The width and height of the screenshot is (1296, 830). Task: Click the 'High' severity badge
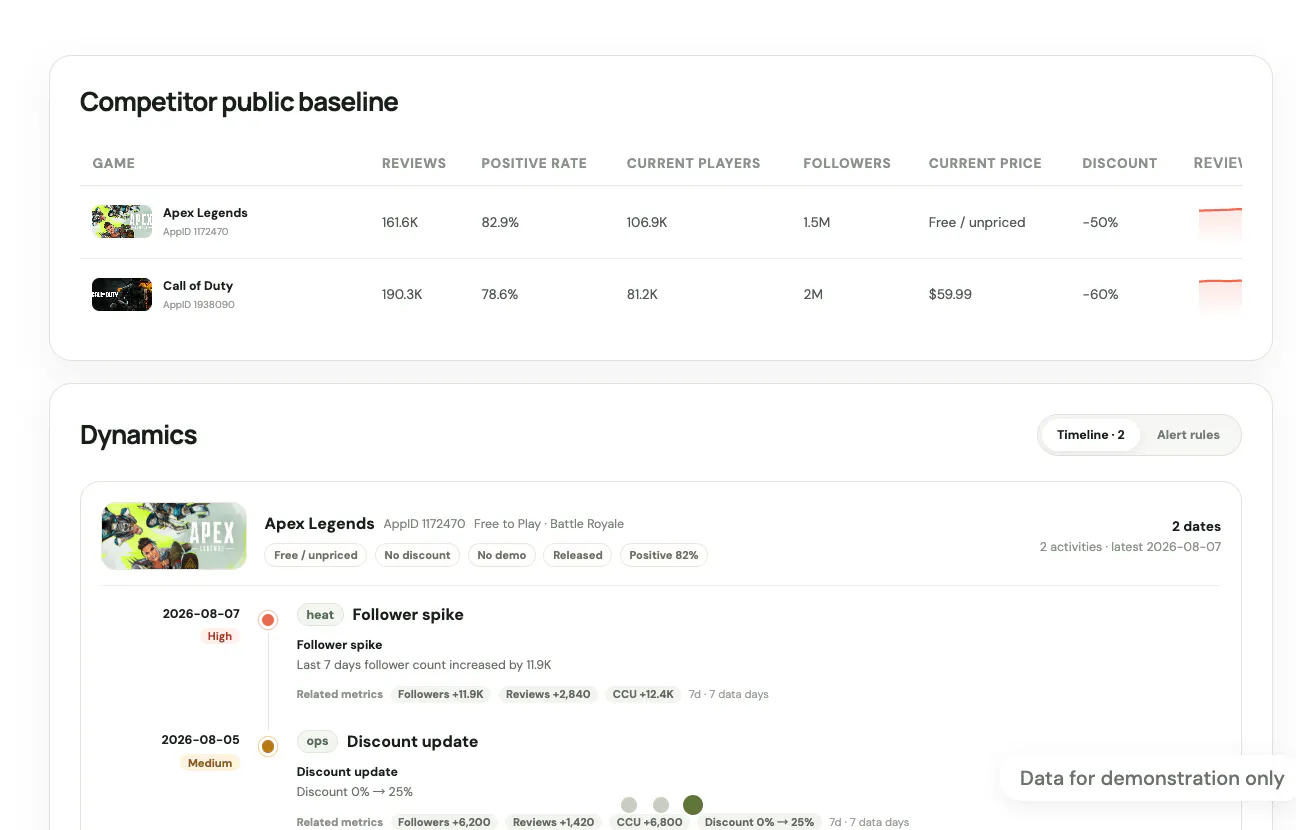tap(220, 636)
